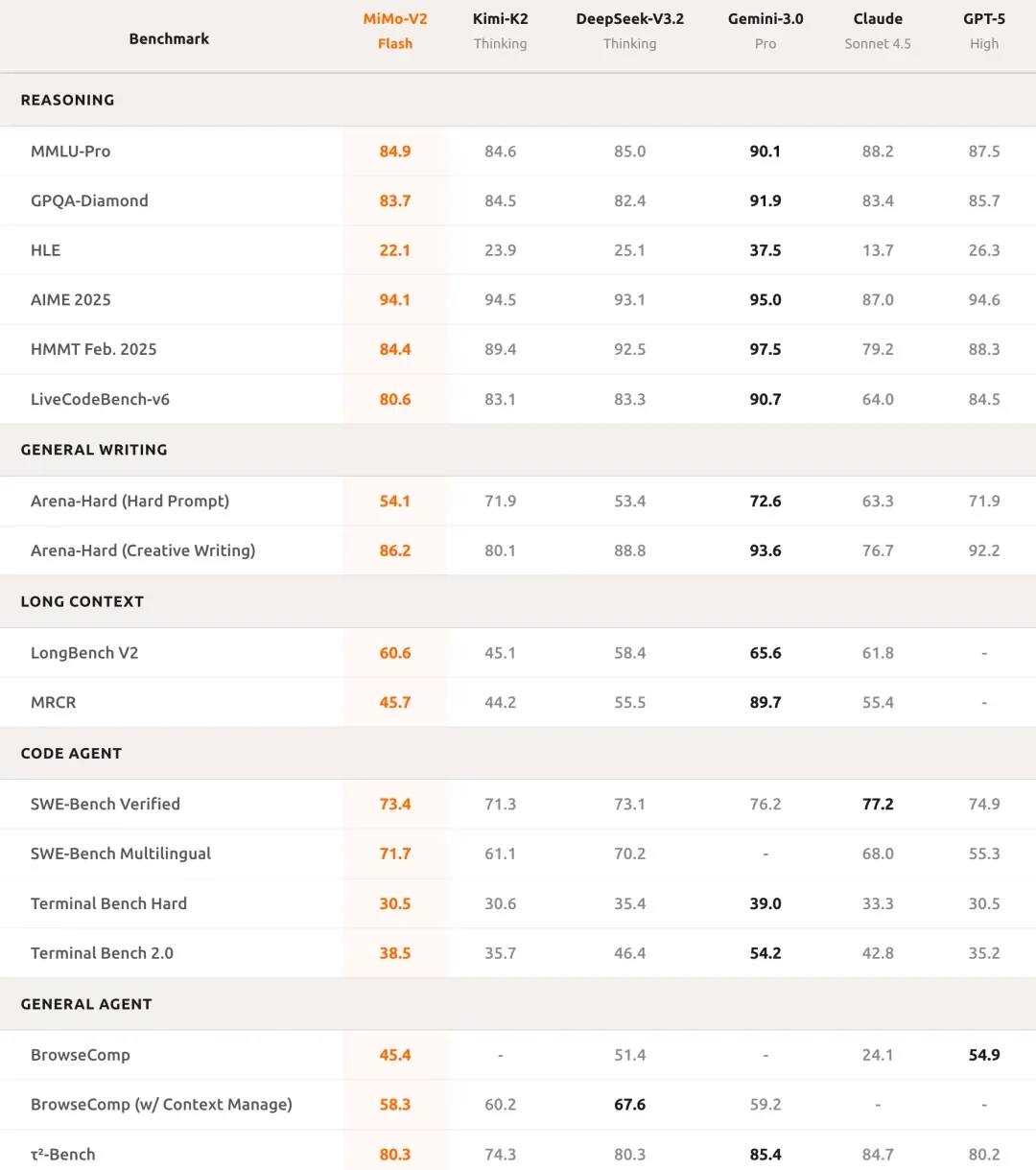Click the REASONING section heading
The width and height of the screenshot is (1036, 1170).
(67, 100)
